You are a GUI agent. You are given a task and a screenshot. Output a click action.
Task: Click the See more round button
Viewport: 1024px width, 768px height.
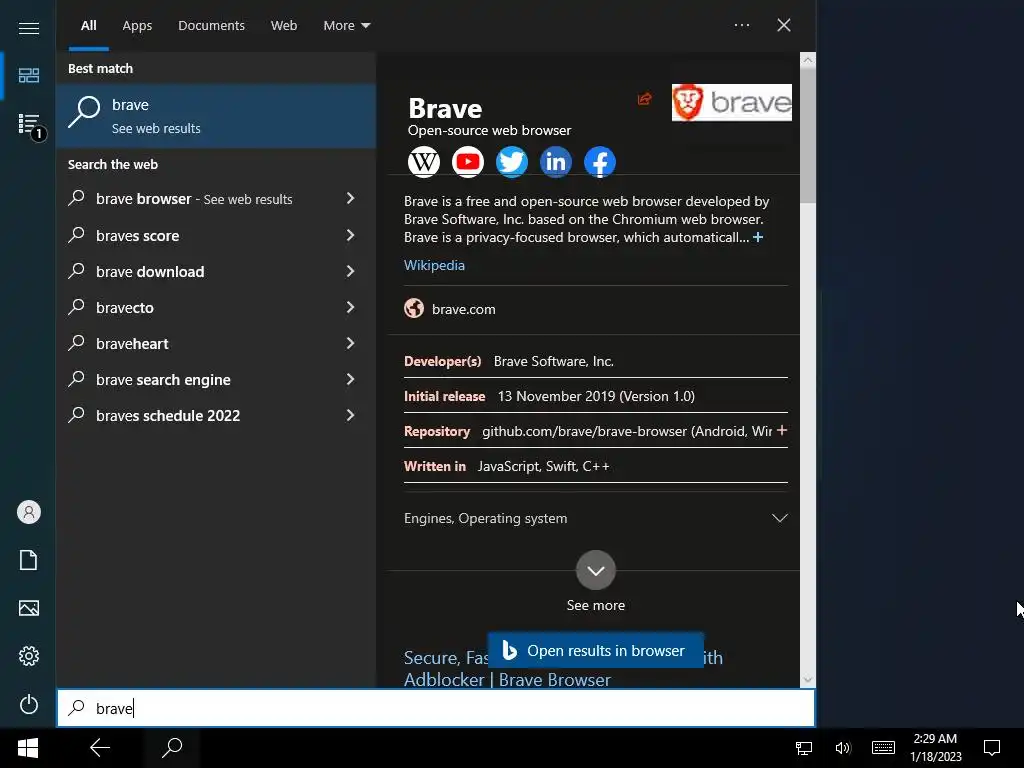[596, 570]
